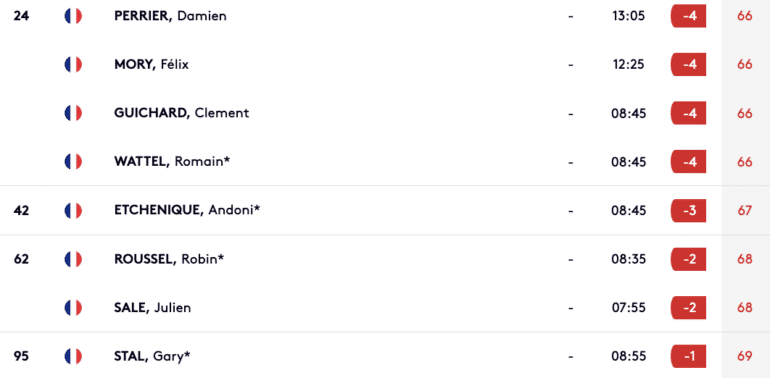Viewport: 770px width, 378px height.
Task: Click ETCHENIQUE, Andoni* name
Action: [x=187, y=211]
